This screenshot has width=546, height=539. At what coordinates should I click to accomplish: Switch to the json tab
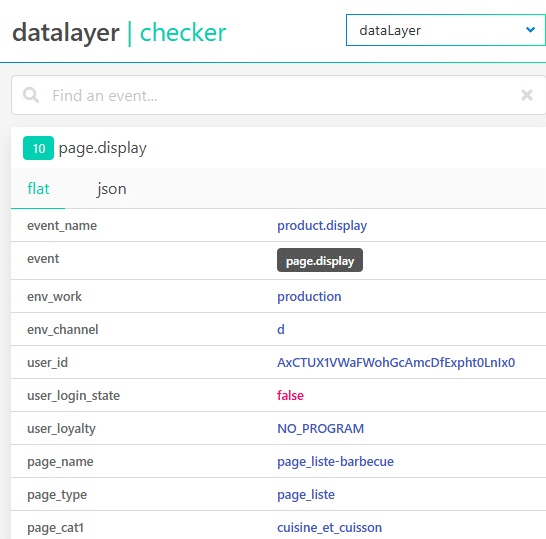point(111,189)
